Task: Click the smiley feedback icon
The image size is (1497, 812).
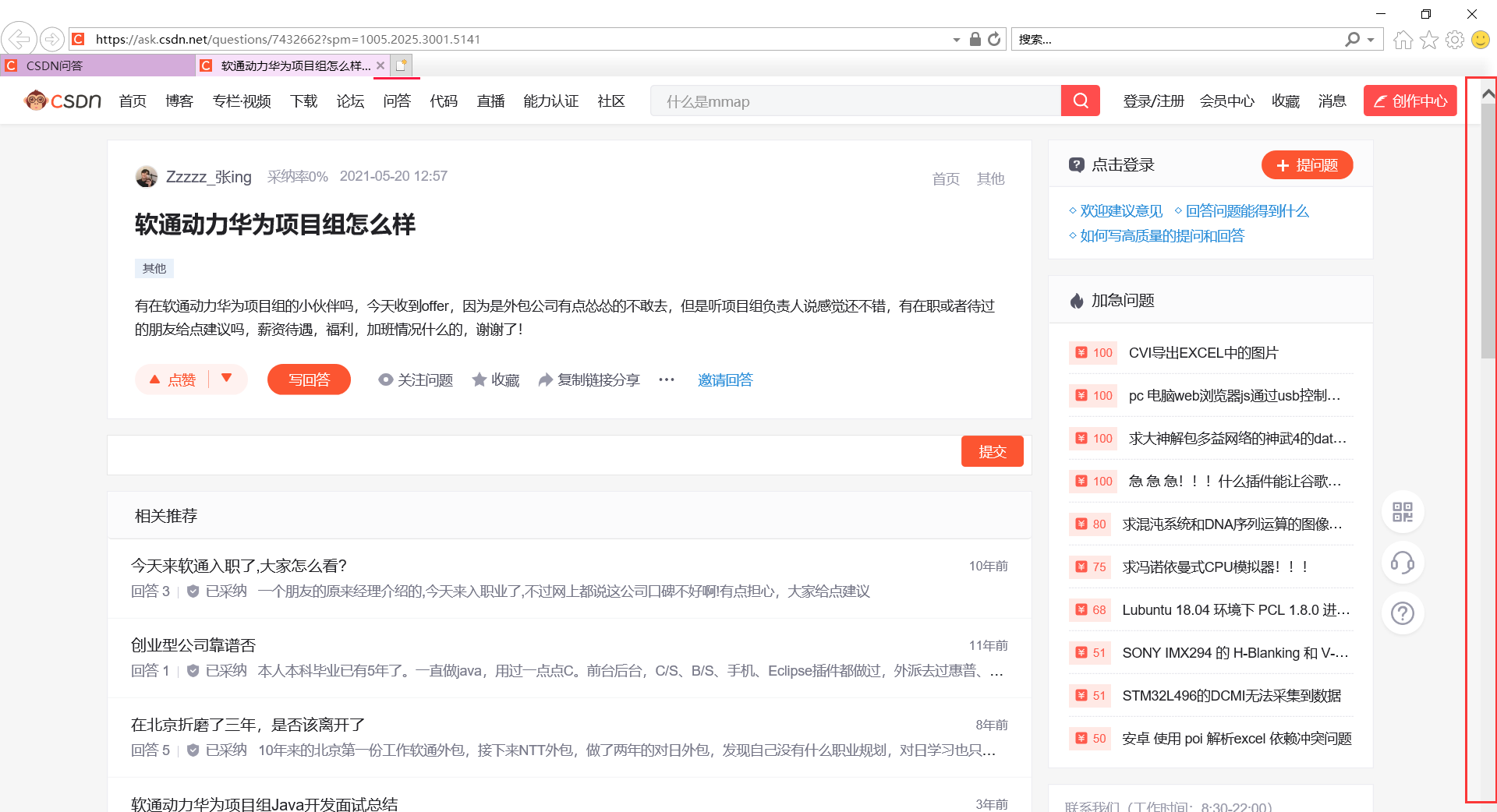Action: pos(1481,39)
